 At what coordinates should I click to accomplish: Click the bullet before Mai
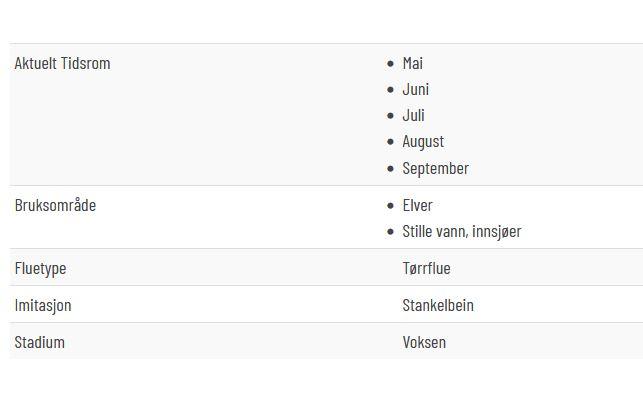click(390, 64)
